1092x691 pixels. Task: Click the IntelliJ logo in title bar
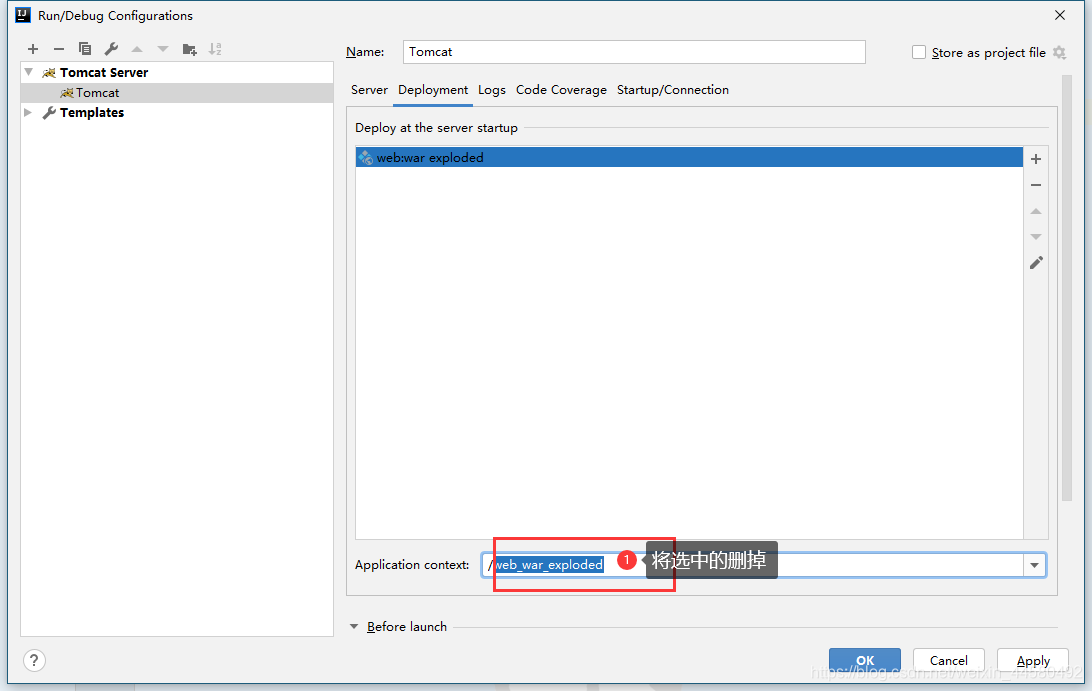tap(23, 15)
